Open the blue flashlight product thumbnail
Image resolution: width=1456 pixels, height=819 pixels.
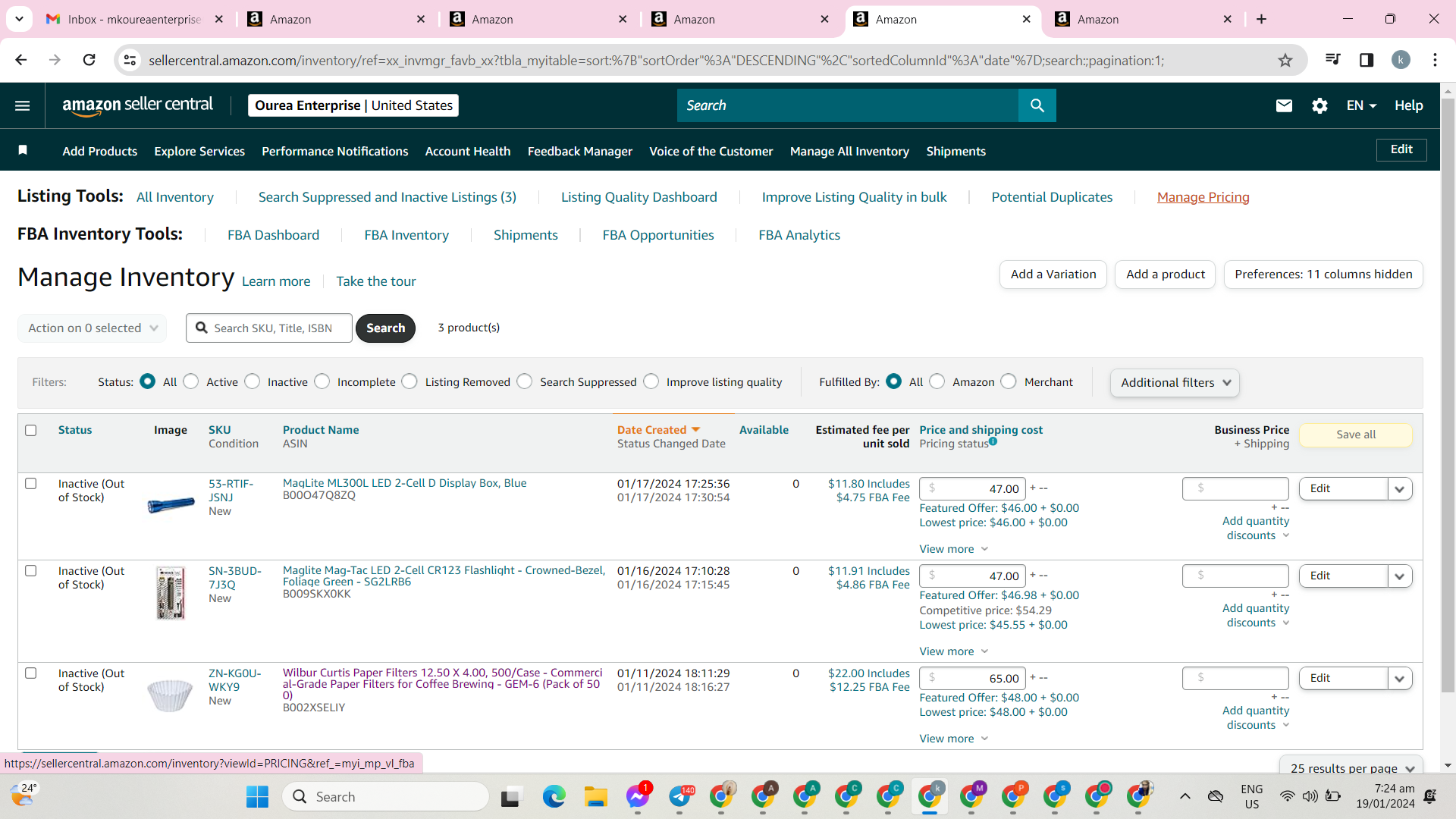[x=171, y=505]
